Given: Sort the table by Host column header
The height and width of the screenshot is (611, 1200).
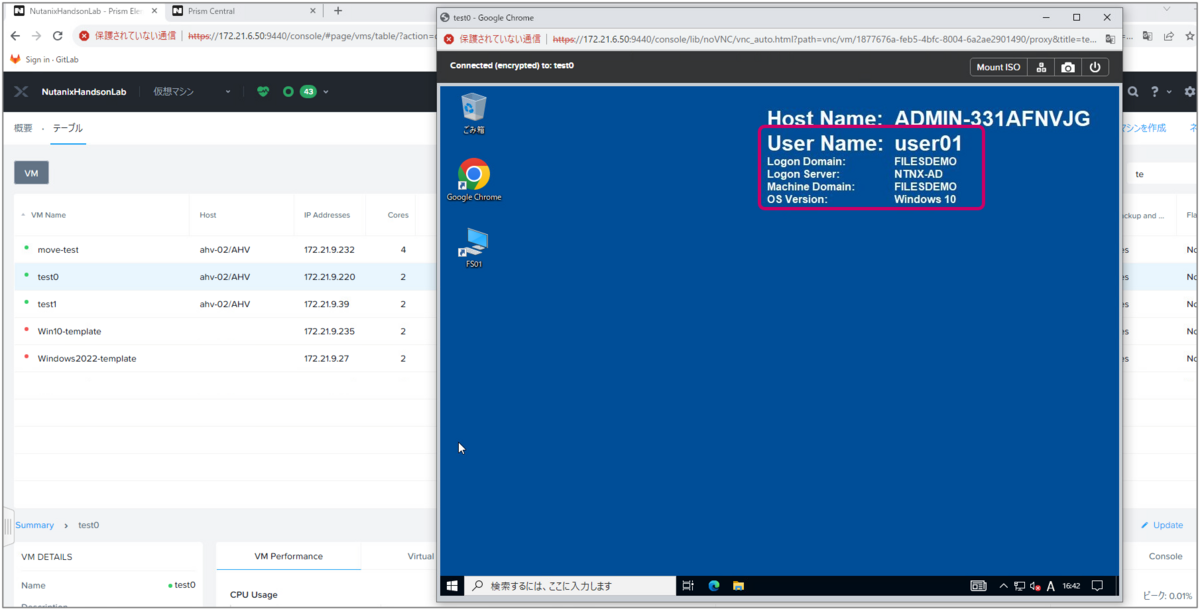Looking at the screenshot, I should point(208,215).
